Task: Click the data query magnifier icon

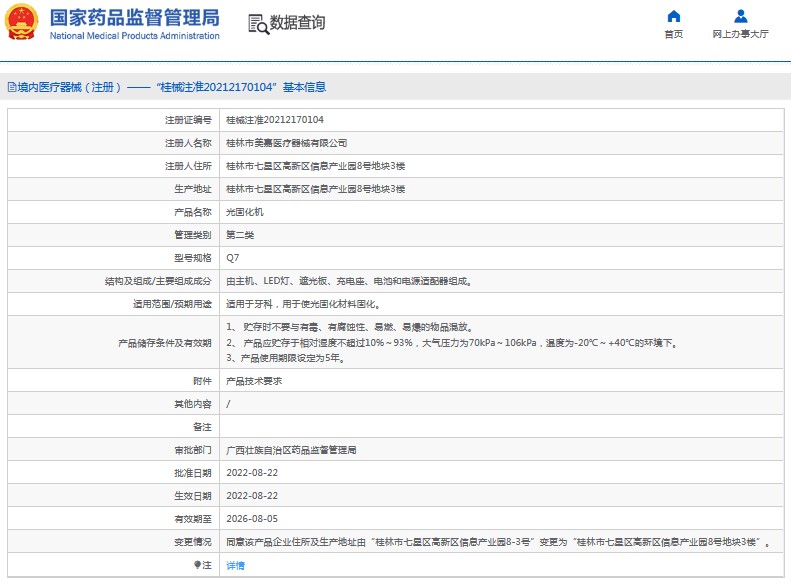Action: 258,24
